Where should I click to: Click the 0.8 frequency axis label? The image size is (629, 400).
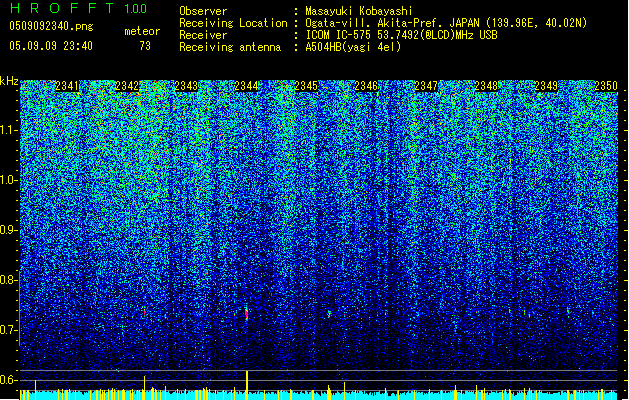point(8,280)
